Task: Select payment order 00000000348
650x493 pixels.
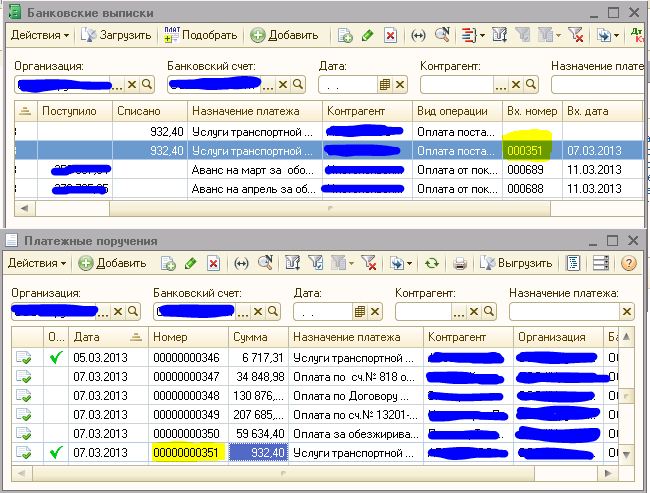Action: (x=188, y=396)
